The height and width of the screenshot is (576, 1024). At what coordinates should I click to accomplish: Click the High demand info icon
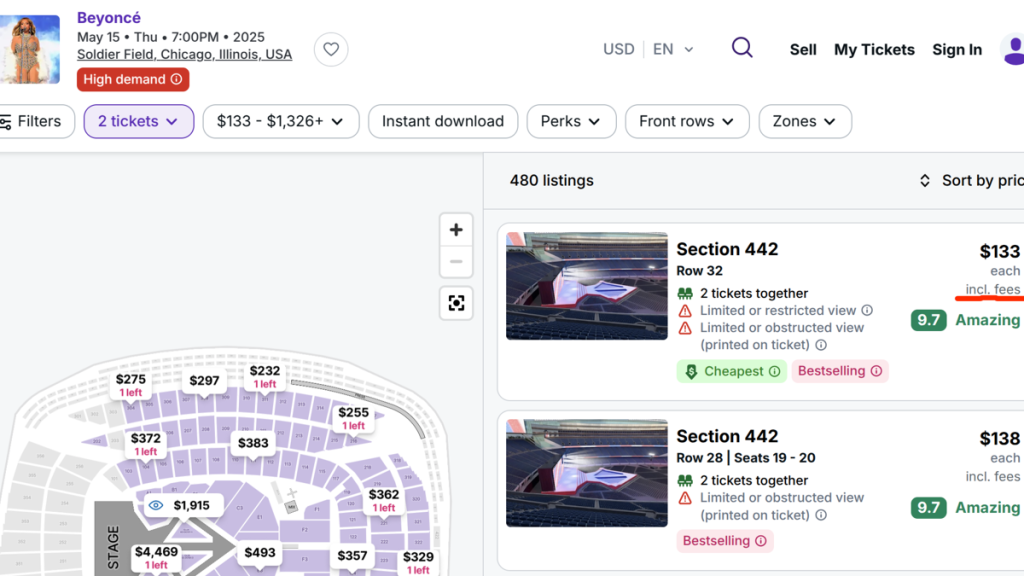[177, 79]
